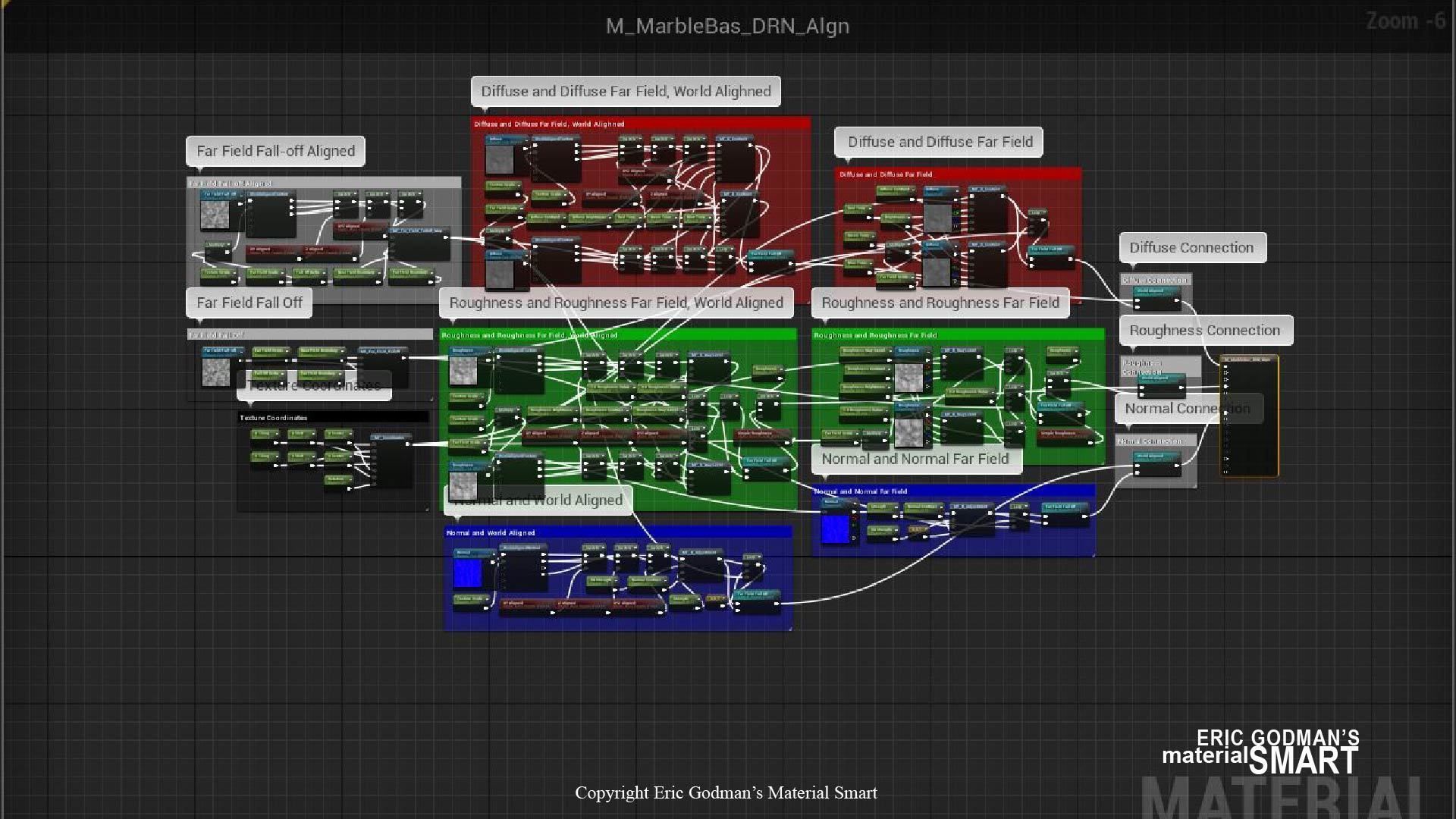Image resolution: width=1456 pixels, height=819 pixels.
Task: Select the black 'Texture Coordinates' comment header
Action: 332,418
